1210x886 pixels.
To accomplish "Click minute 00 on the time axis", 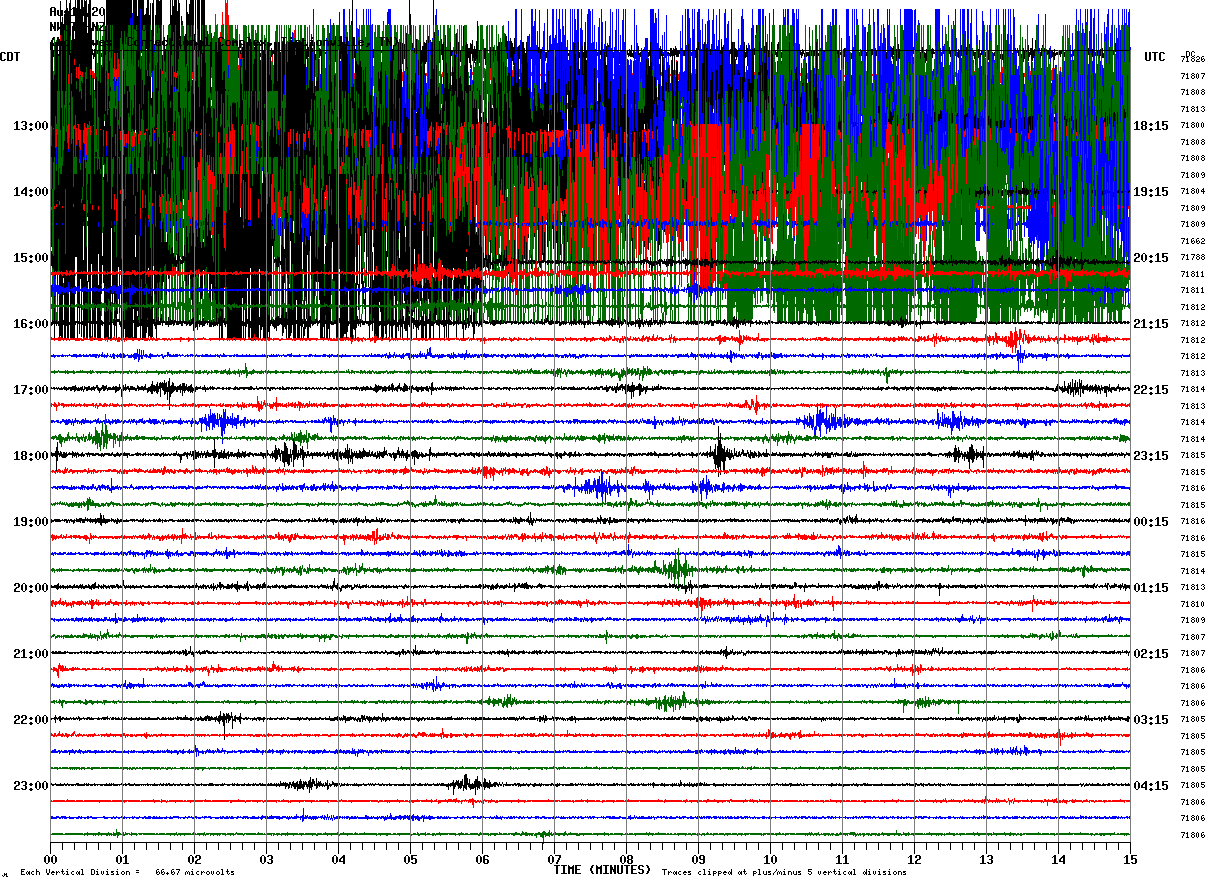I will click(x=50, y=859).
